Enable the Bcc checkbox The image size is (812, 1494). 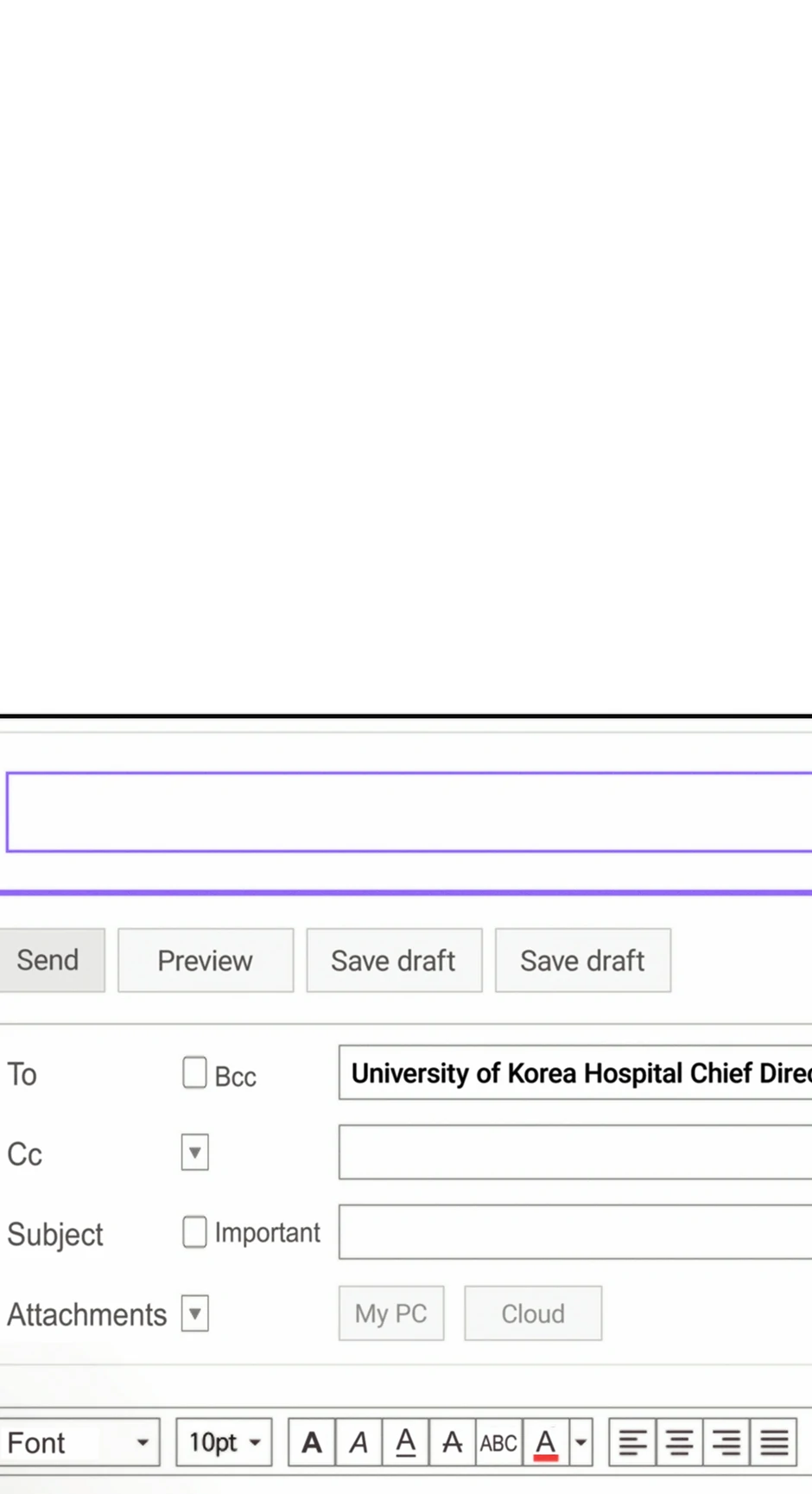[194, 1073]
